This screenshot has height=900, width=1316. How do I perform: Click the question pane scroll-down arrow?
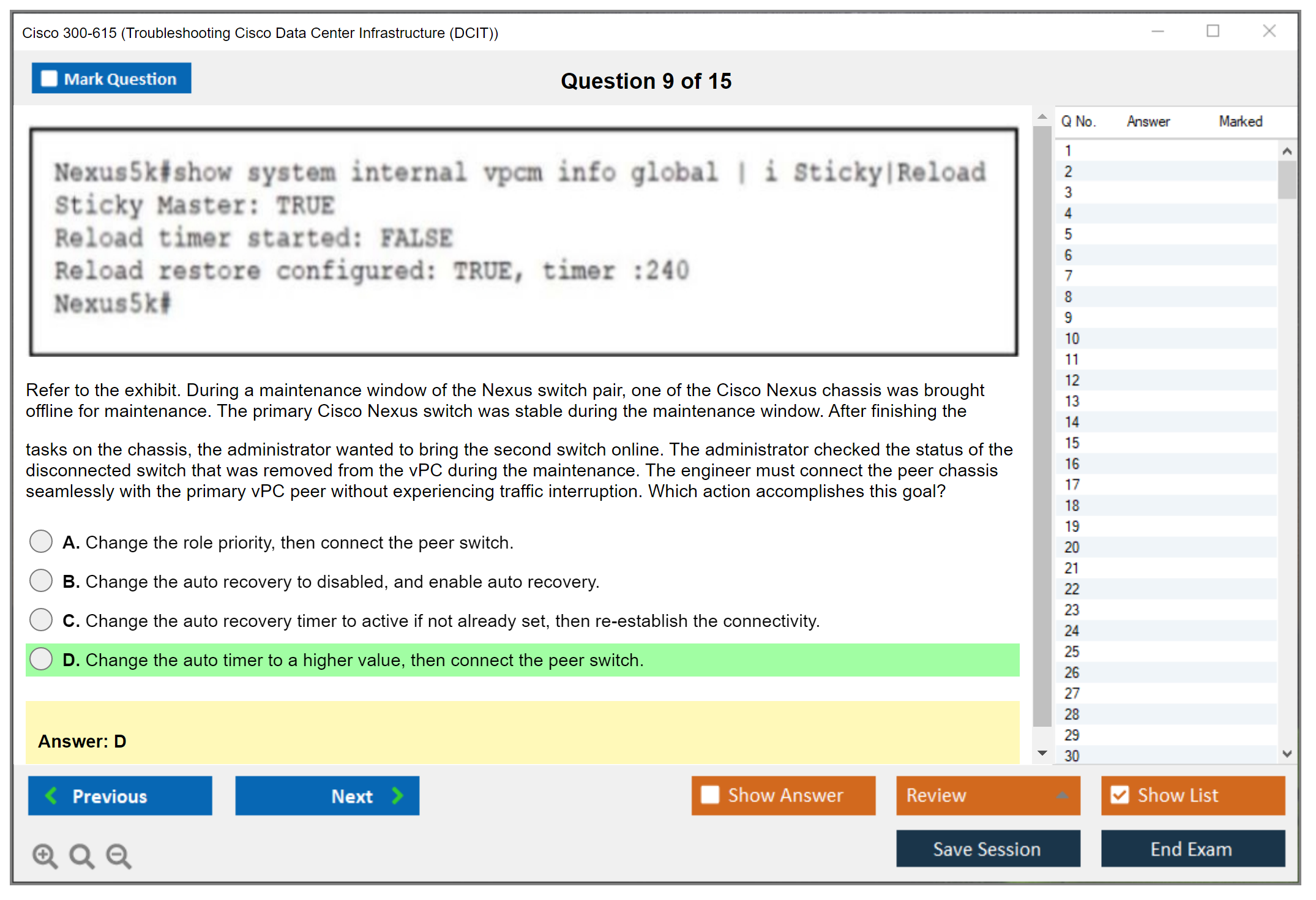click(1042, 753)
